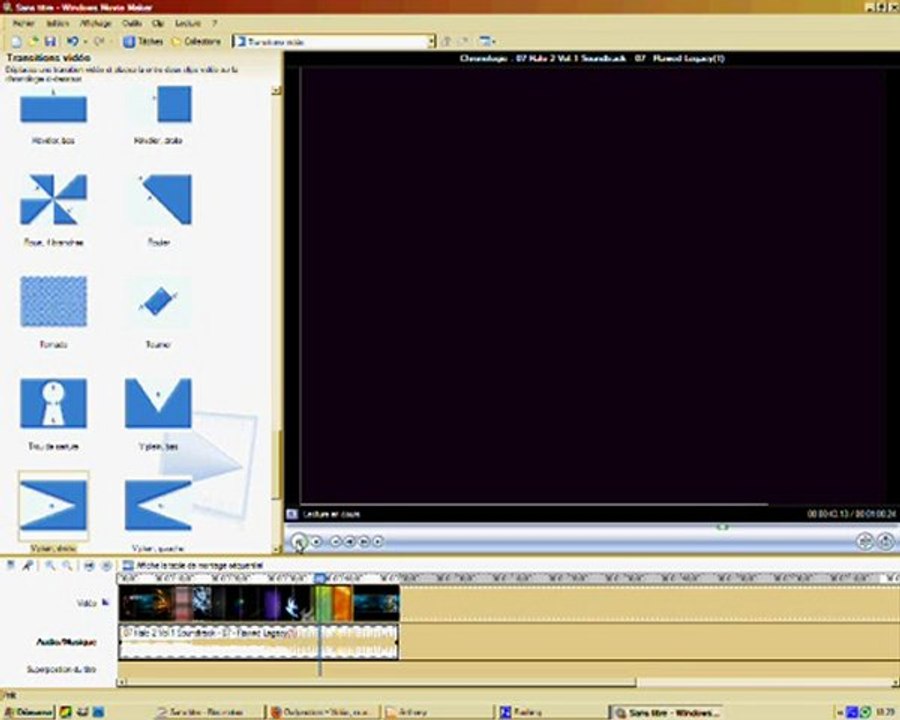The image size is (900, 720).
Task: Switch to Sans titre - Windows Movie Maker taskbar button
Action: 667,713
